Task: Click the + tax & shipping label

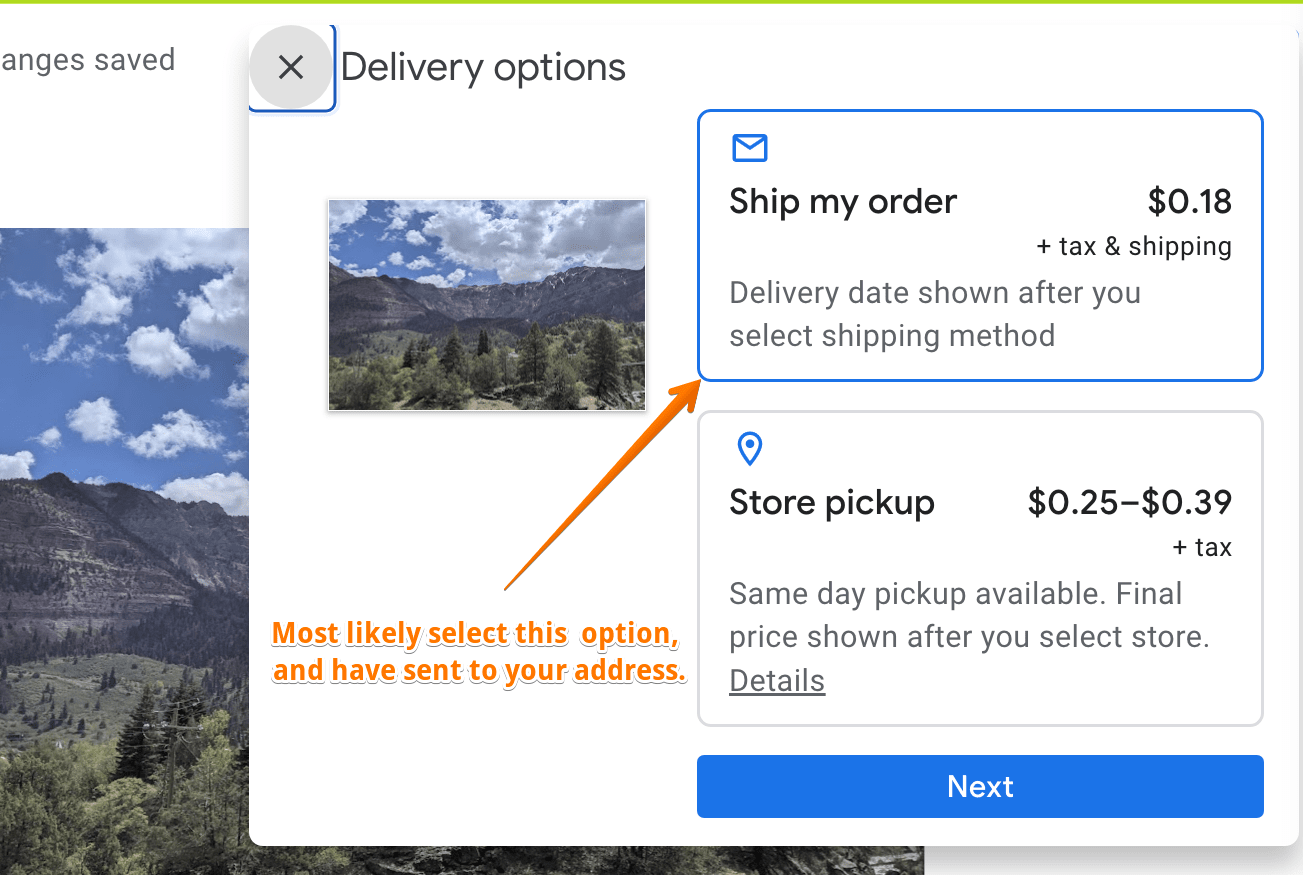Action: 1134,247
